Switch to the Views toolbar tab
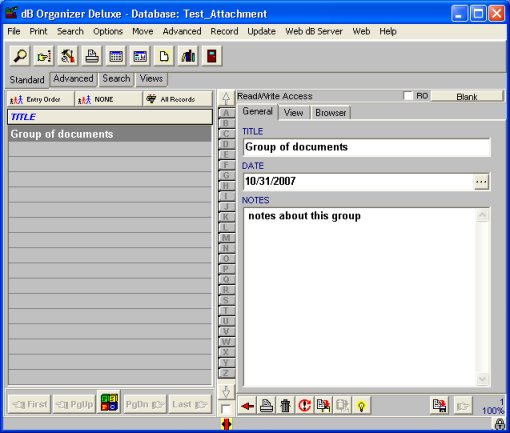This screenshot has width=510, height=433. (151, 79)
